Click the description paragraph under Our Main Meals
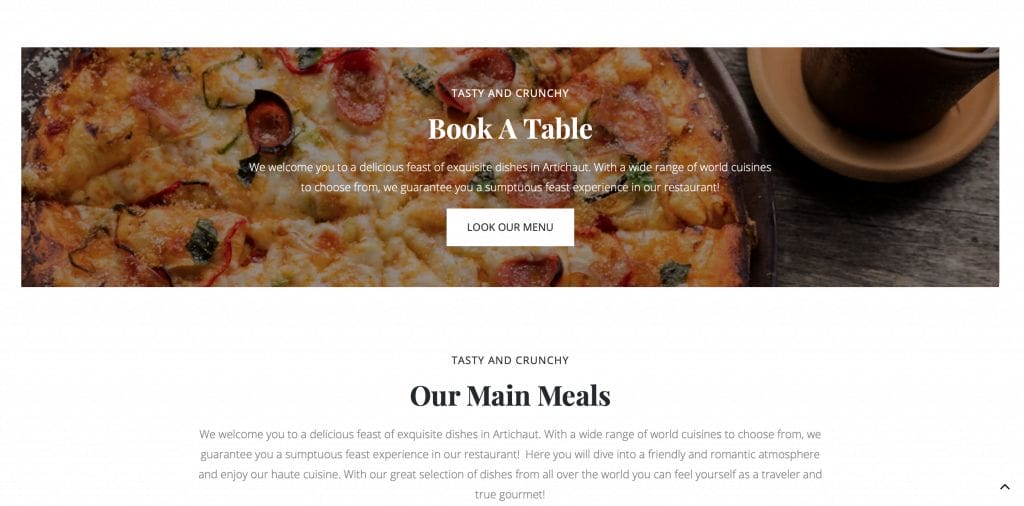 [510, 464]
